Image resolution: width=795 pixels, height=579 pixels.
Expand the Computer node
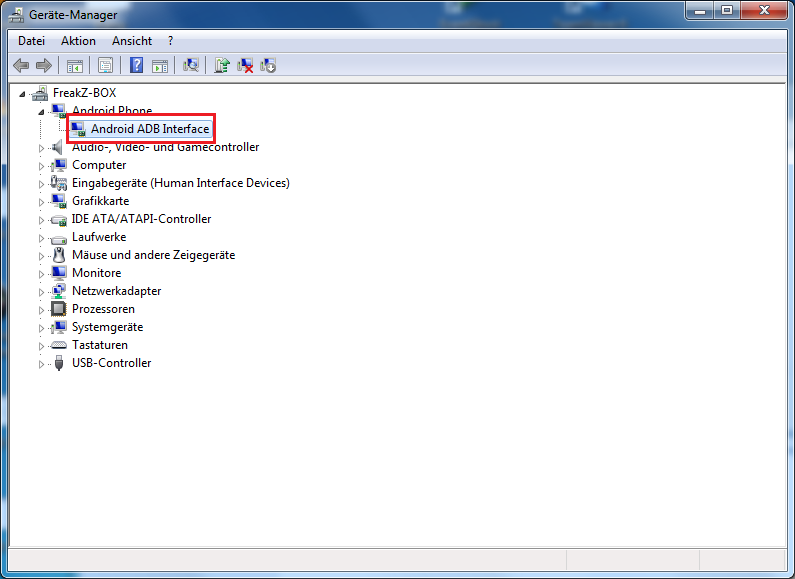(42, 166)
